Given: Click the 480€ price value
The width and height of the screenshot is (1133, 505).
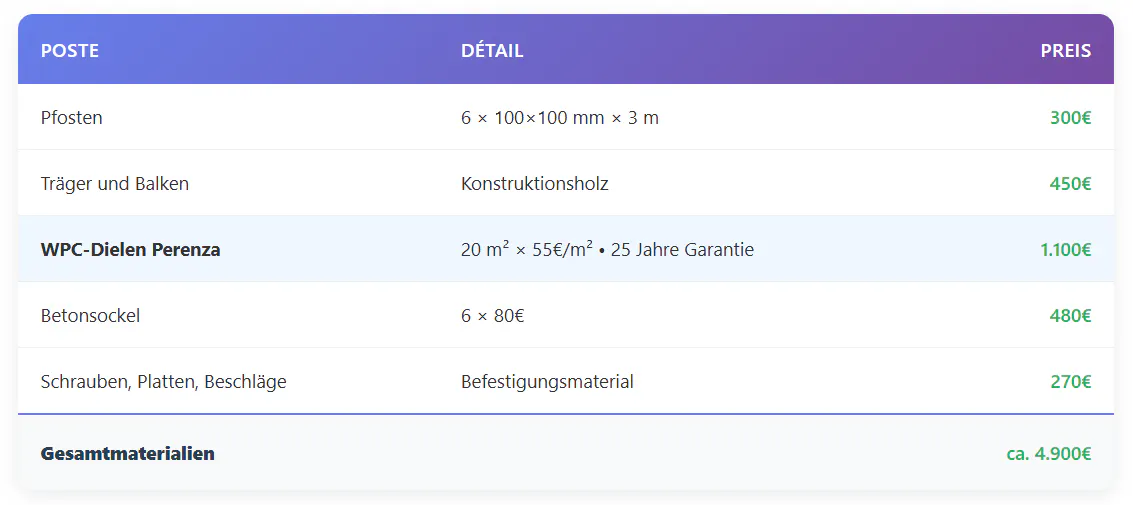Looking at the screenshot, I should pyautogui.click(x=1070, y=316).
